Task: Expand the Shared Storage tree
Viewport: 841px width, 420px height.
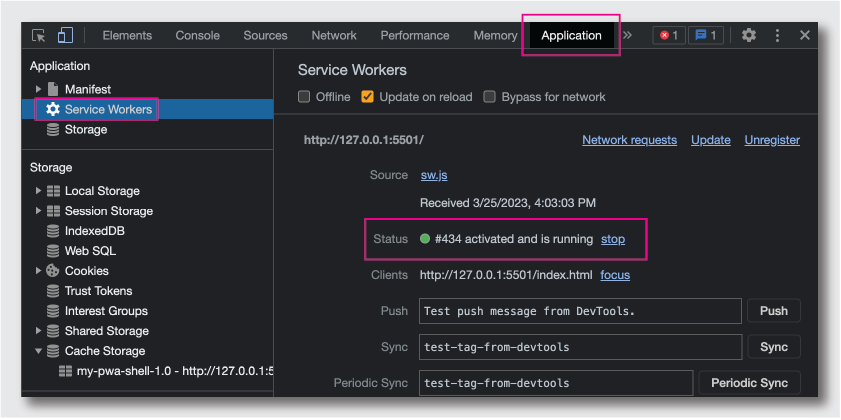Action: 38,330
